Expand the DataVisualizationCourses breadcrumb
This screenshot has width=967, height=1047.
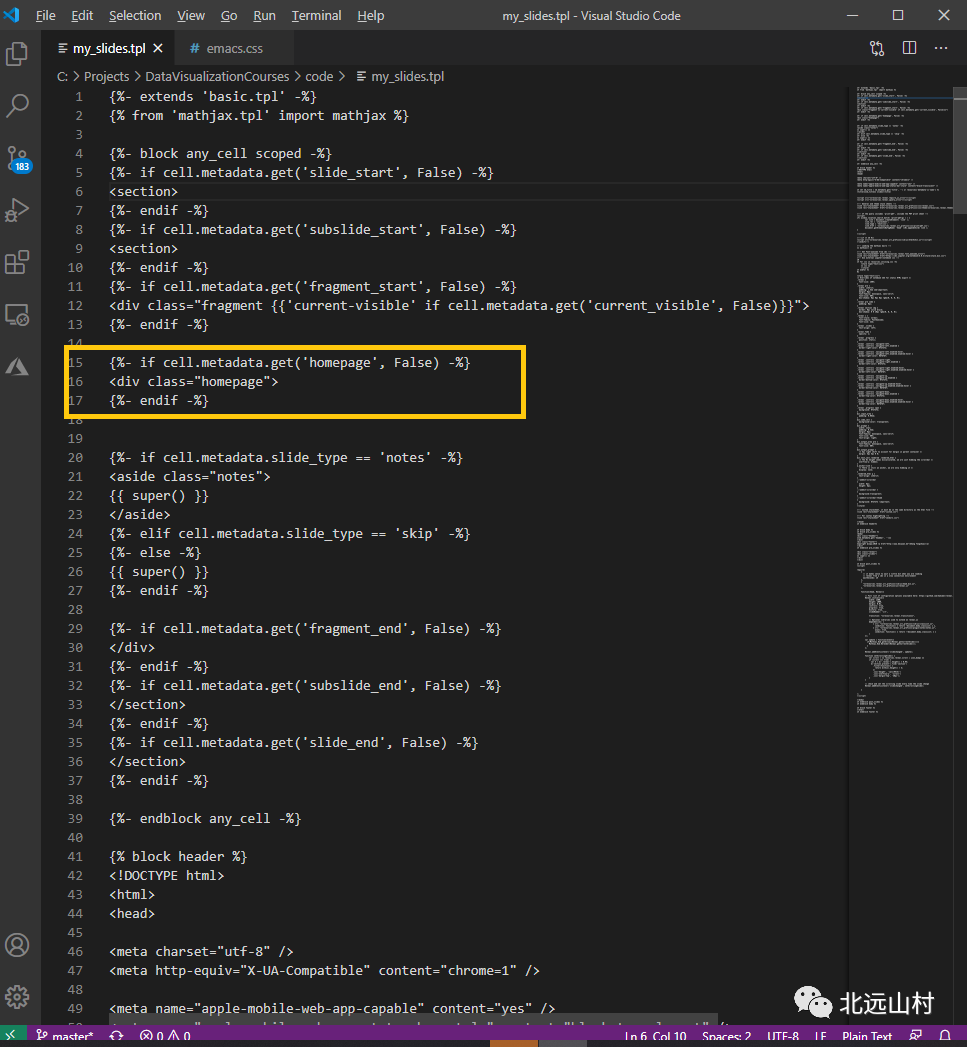217,77
